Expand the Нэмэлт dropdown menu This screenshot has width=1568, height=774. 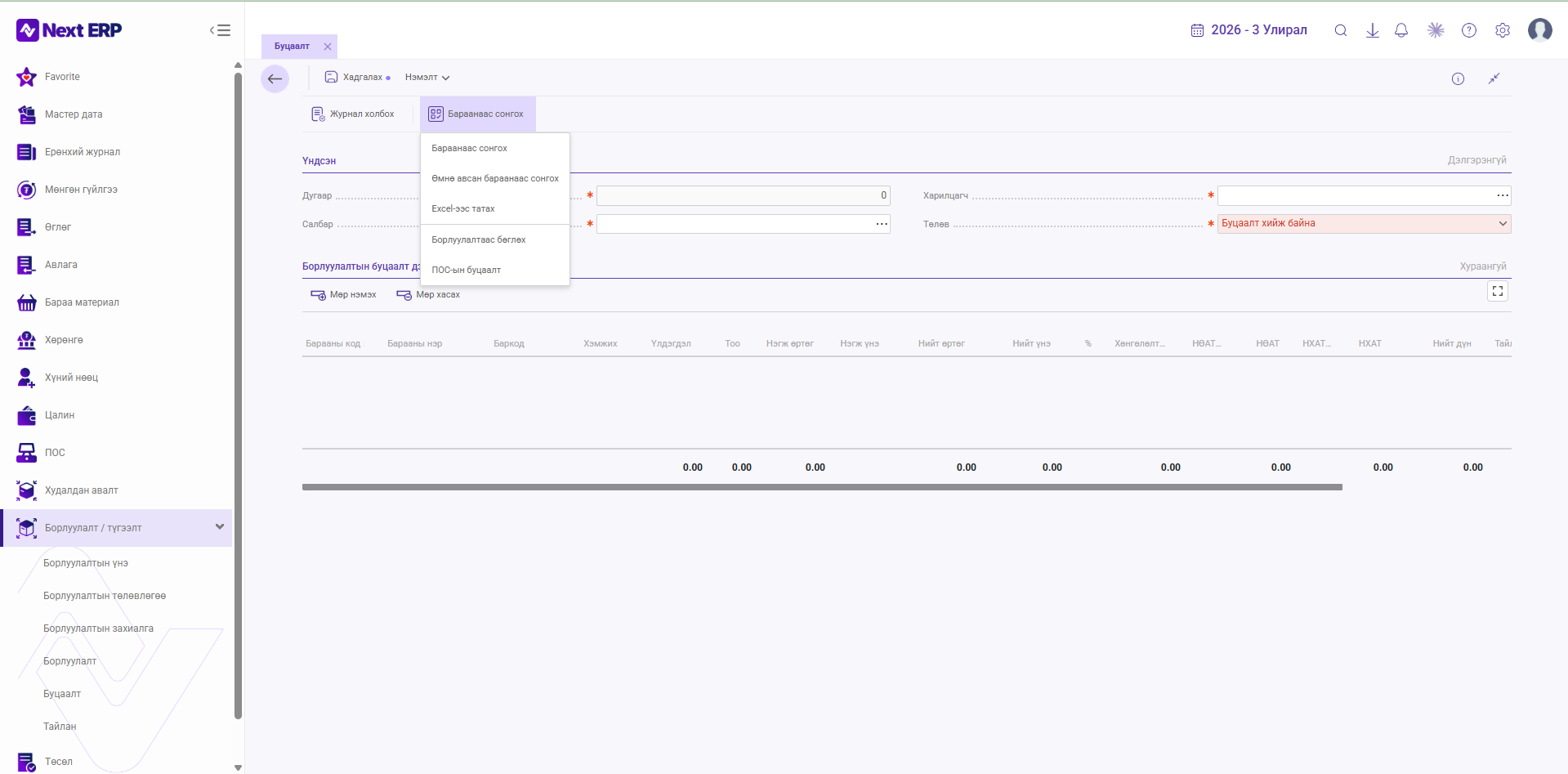[x=427, y=77]
